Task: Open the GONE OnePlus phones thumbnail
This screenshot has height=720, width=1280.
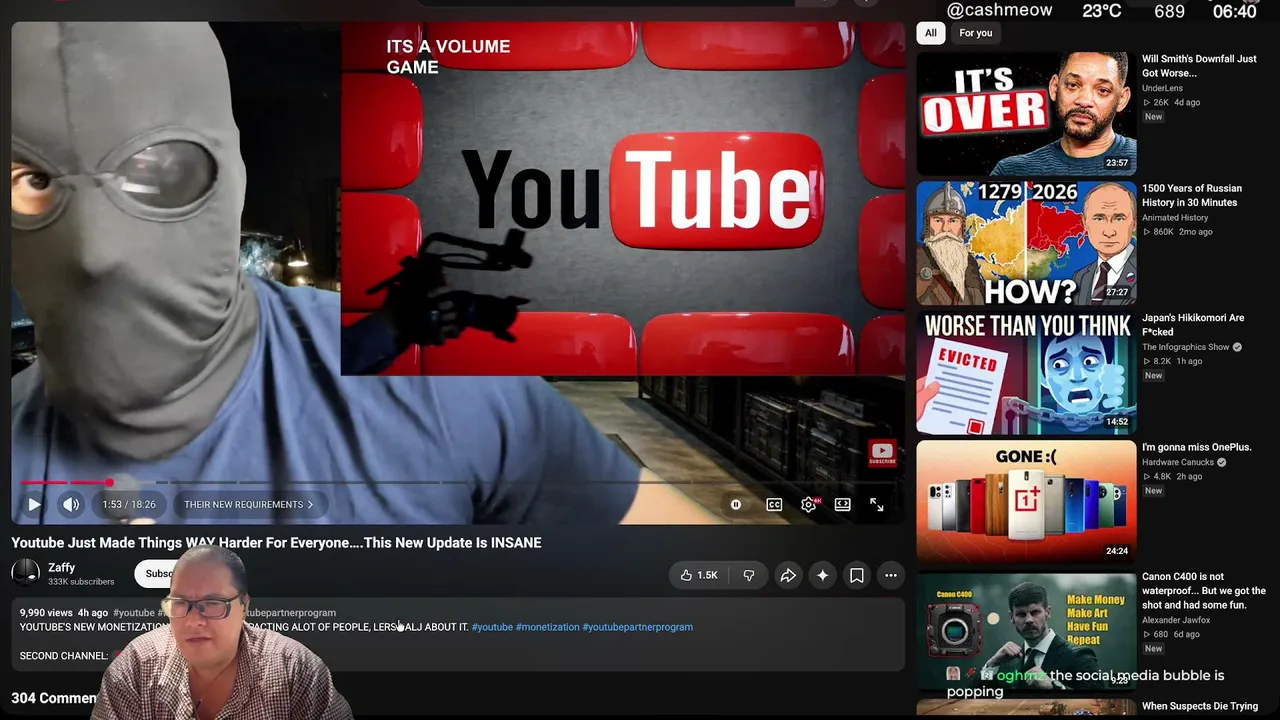Action: (x=1026, y=502)
